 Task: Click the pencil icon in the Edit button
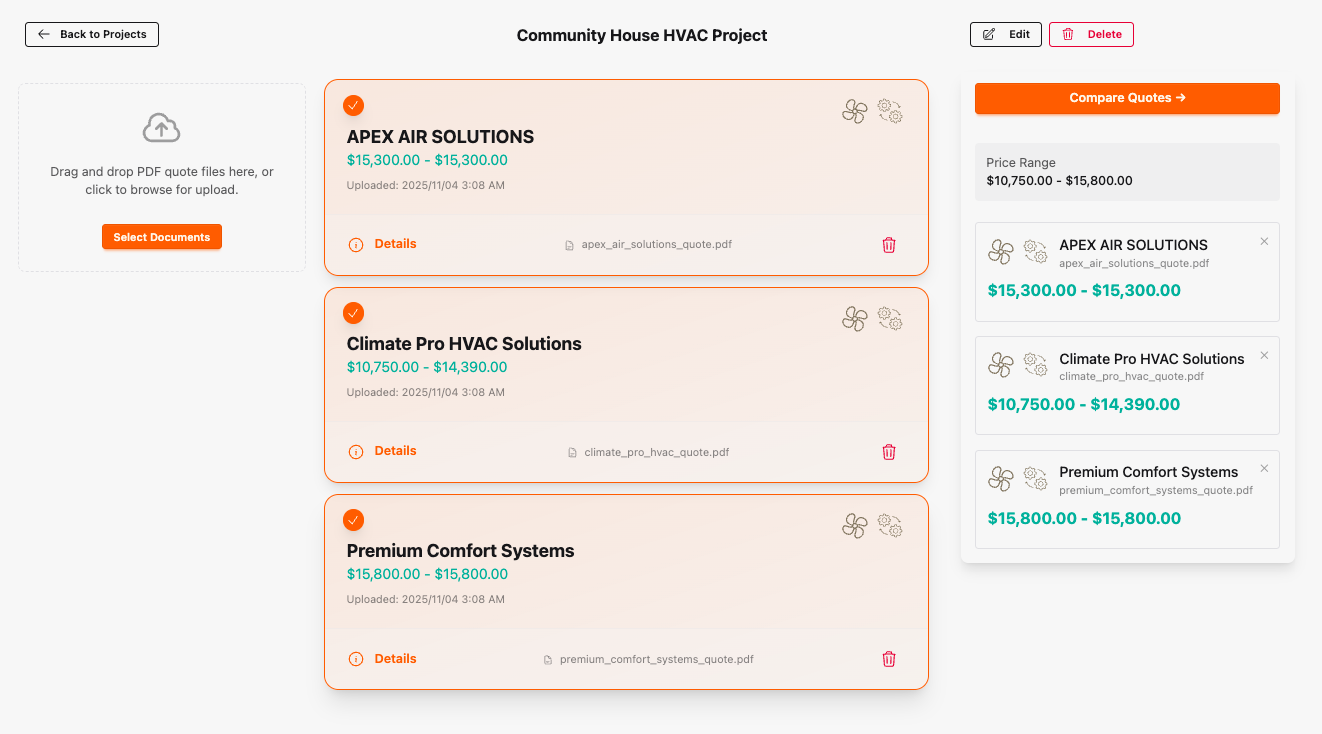coord(988,33)
